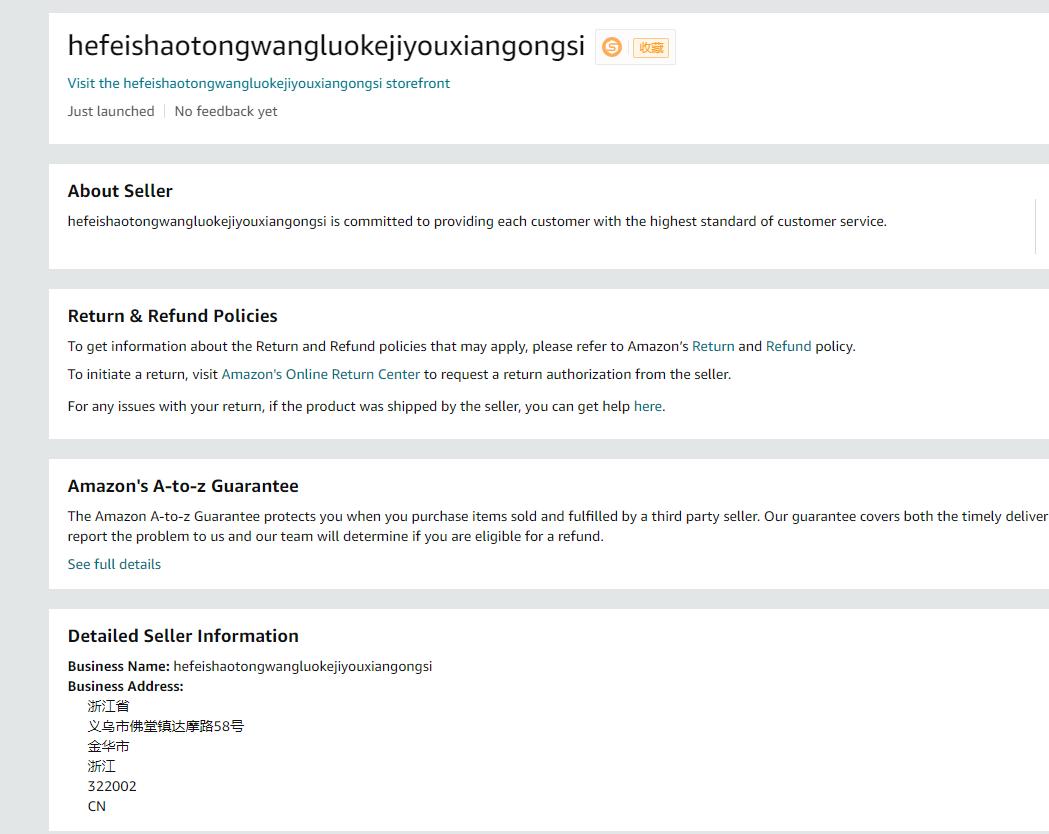1049x834 pixels.
Task: Go to Amazon's Online Return Center
Action: coord(320,374)
